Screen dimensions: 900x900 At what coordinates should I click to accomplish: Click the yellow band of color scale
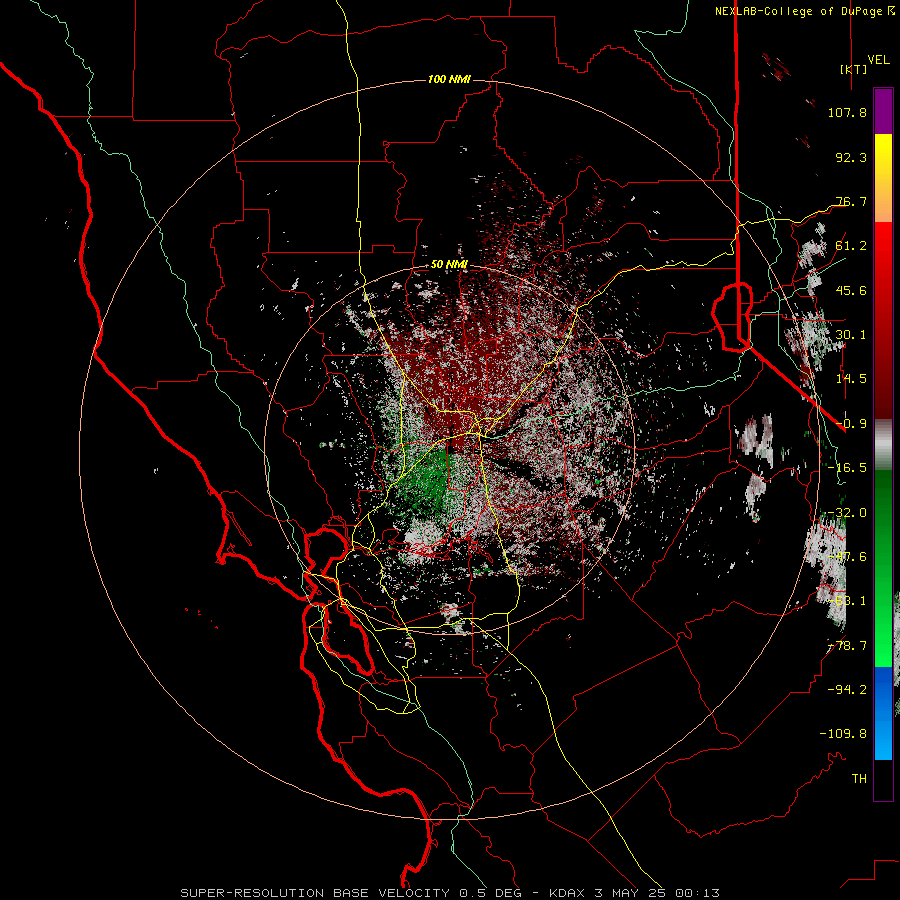point(883,178)
